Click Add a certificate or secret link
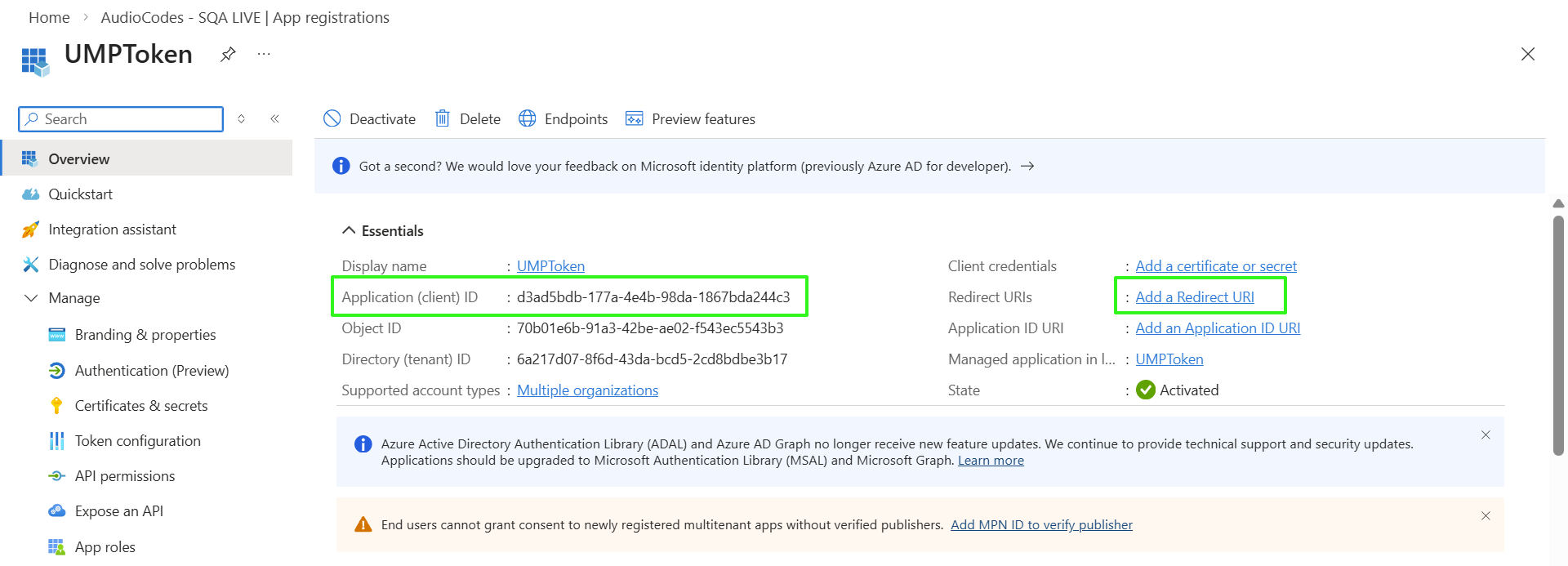This screenshot has width=1568, height=566. click(1215, 266)
